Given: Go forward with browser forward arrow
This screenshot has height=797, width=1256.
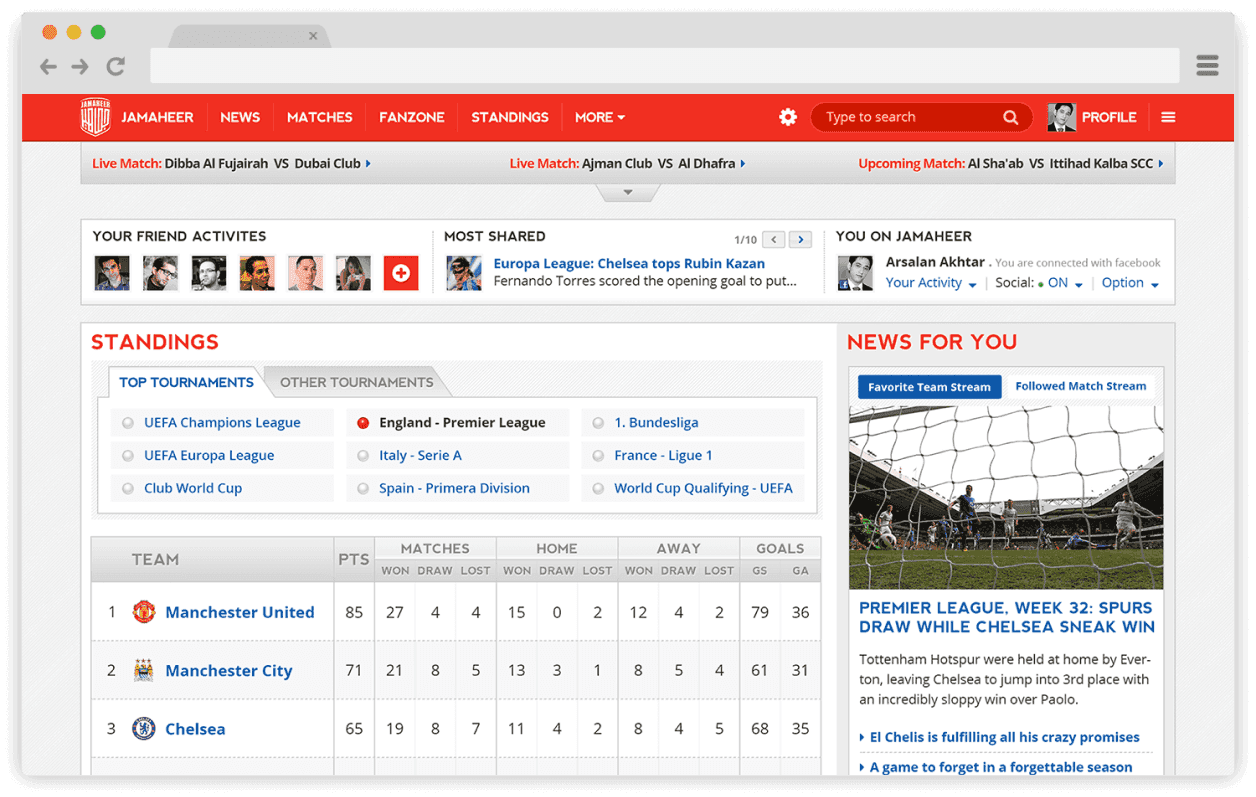Looking at the screenshot, I should point(80,67).
